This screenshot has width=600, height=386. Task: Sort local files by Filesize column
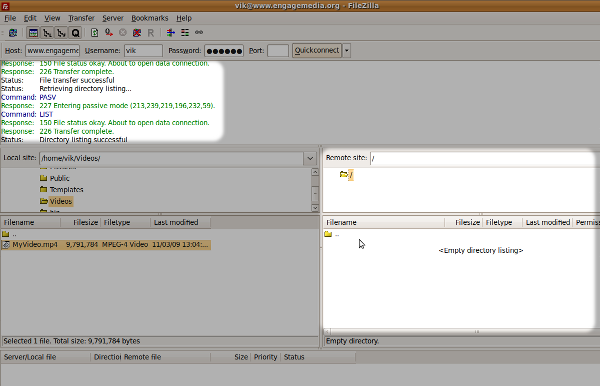[x=81, y=222]
